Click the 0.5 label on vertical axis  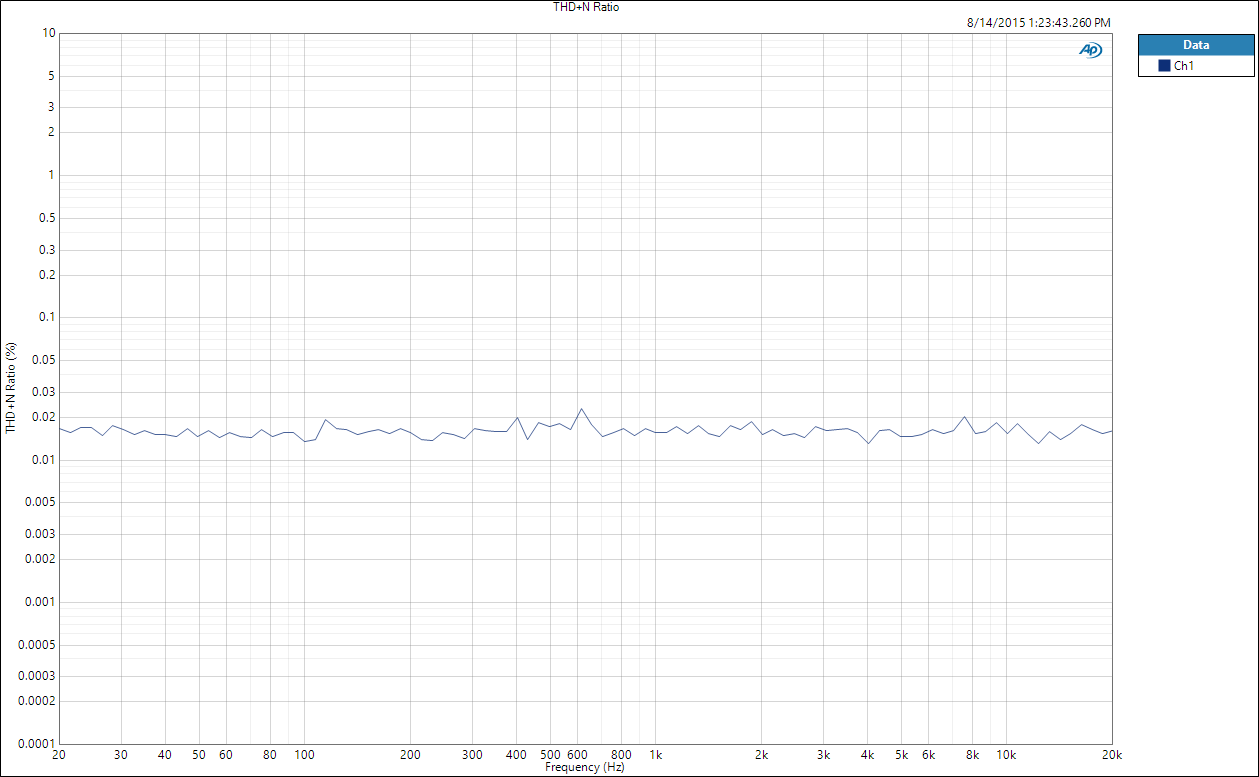tap(45, 218)
